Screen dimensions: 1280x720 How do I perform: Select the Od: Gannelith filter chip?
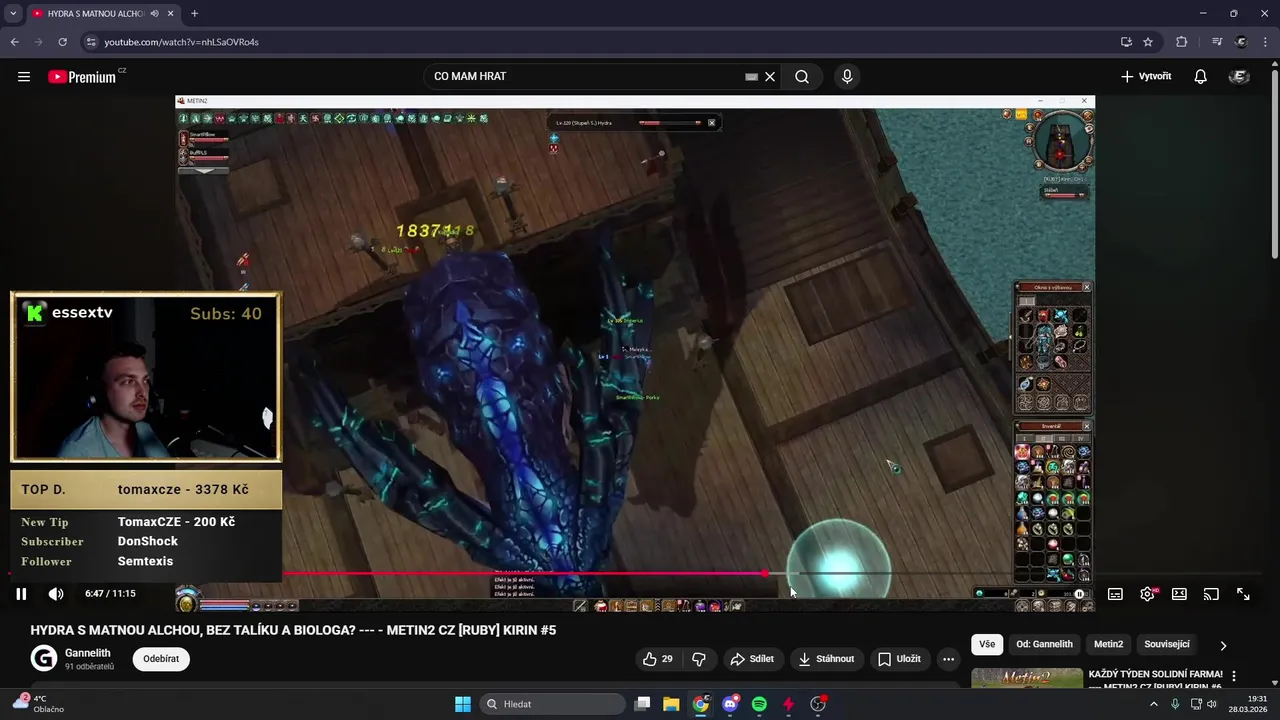click(1044, 645)
